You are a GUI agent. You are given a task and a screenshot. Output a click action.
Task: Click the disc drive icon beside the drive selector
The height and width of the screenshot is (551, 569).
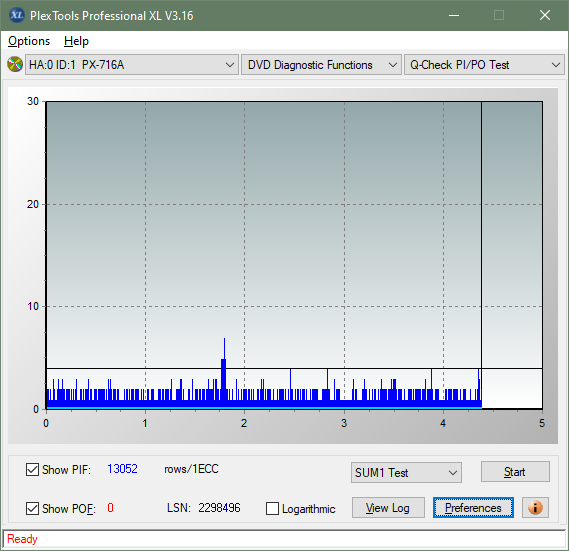15,65
